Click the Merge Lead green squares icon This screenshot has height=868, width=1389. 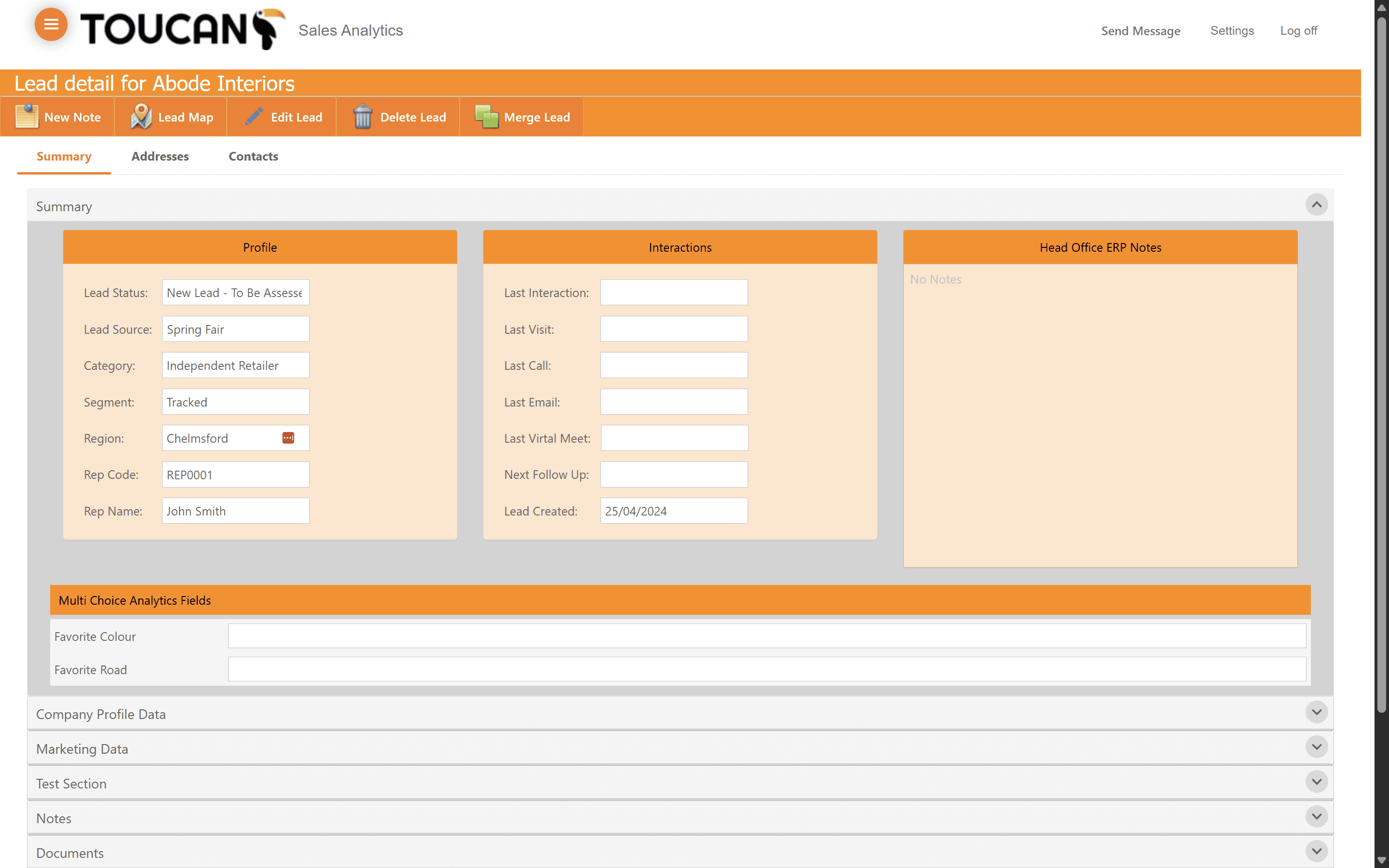point(487,117)
